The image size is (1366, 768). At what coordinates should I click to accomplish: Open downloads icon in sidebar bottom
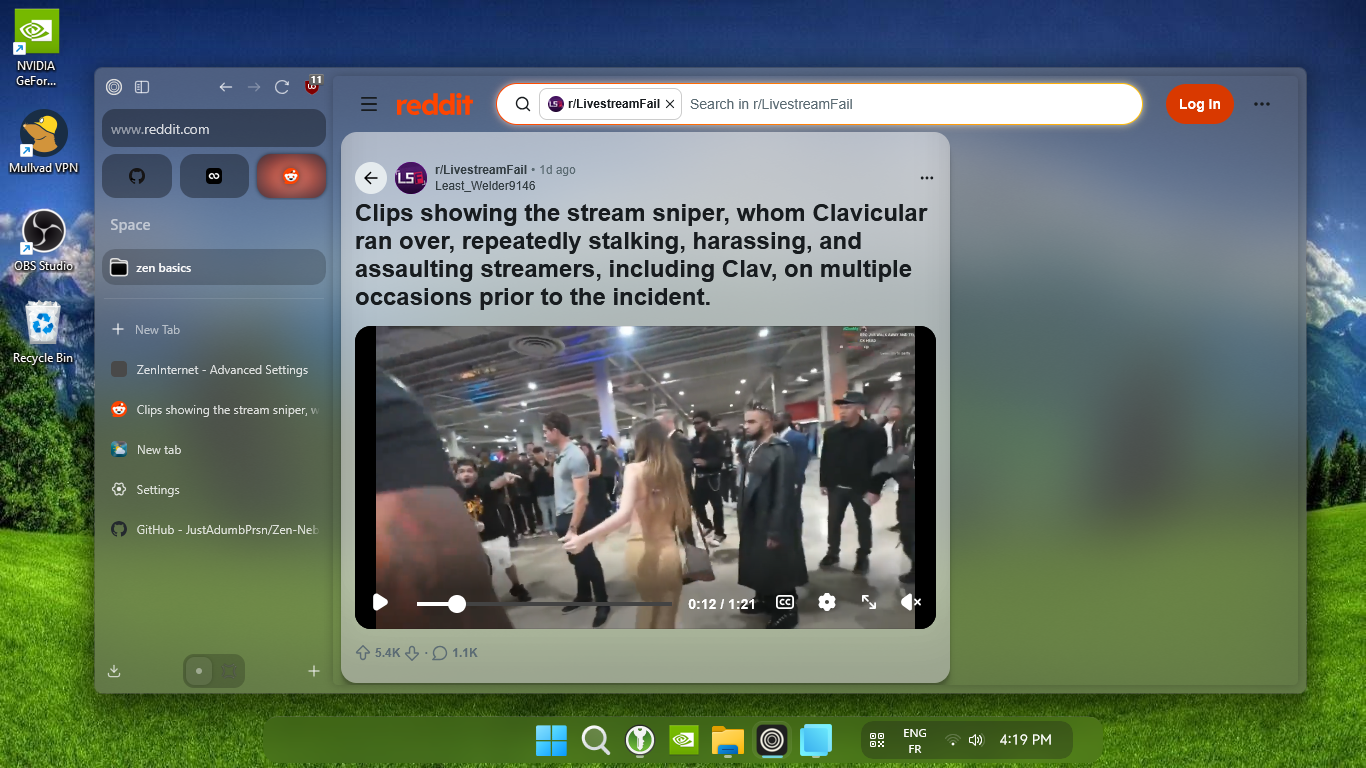(x=114, y=671)
